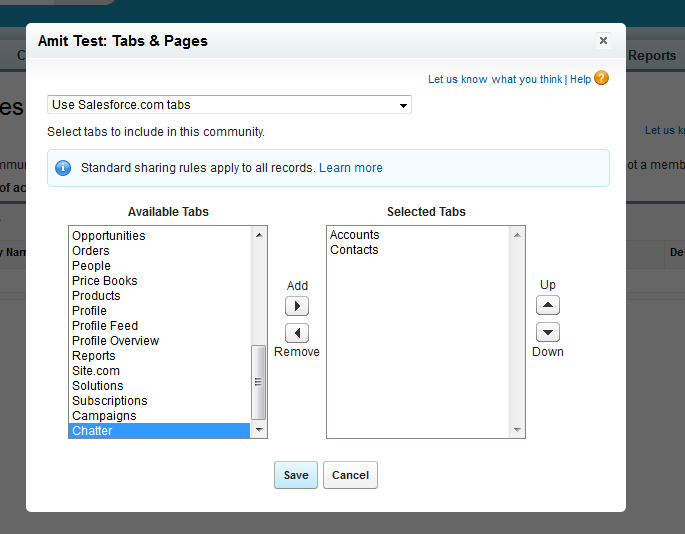Screen dimensions: 685x534
Task: Open the Learn more link
Action: tap(351, 168)
